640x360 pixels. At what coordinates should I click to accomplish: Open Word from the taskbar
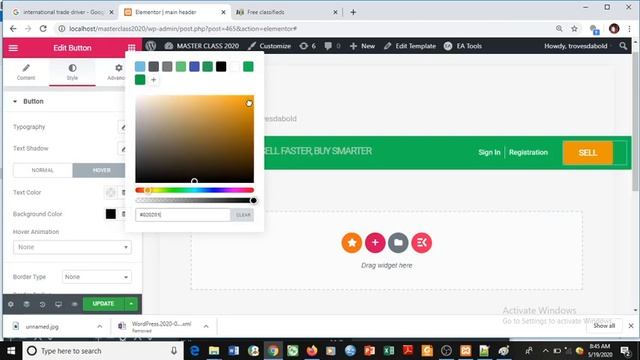(233, 351)
